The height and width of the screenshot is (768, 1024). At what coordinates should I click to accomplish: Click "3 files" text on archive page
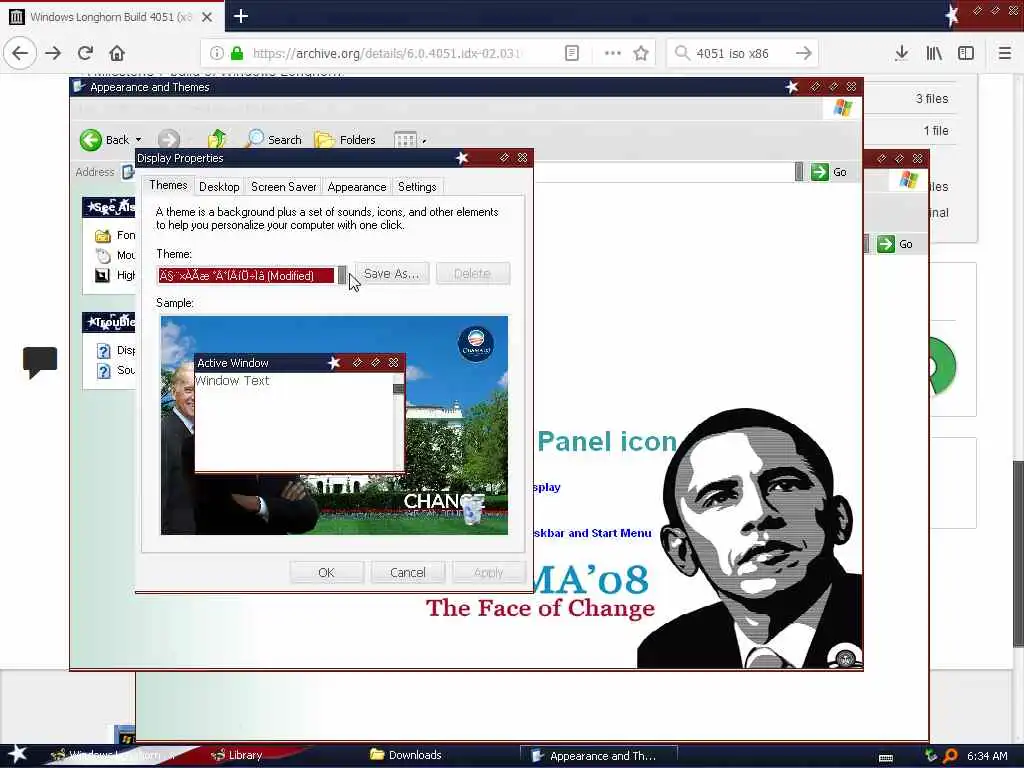[x=932, y=99]
